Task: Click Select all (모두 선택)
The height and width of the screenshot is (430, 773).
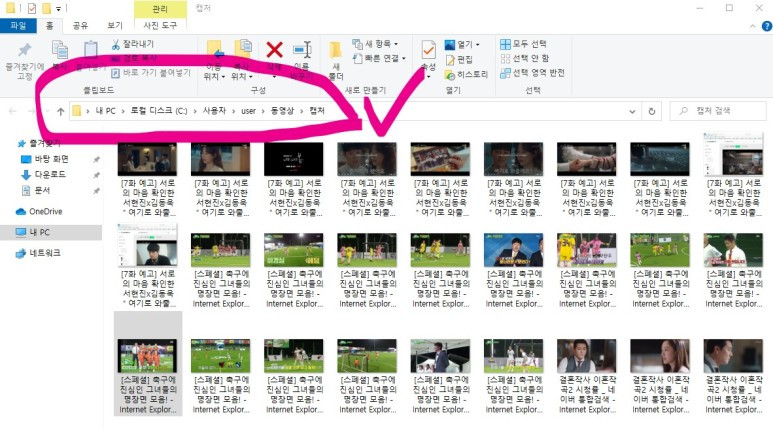Action: (x=523, y=44)
